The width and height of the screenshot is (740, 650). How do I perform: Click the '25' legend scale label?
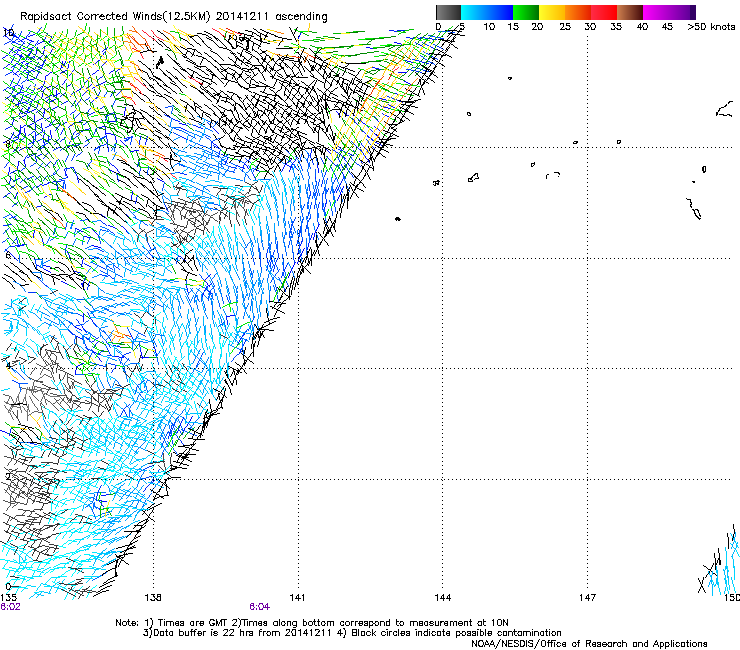(565, 27)
